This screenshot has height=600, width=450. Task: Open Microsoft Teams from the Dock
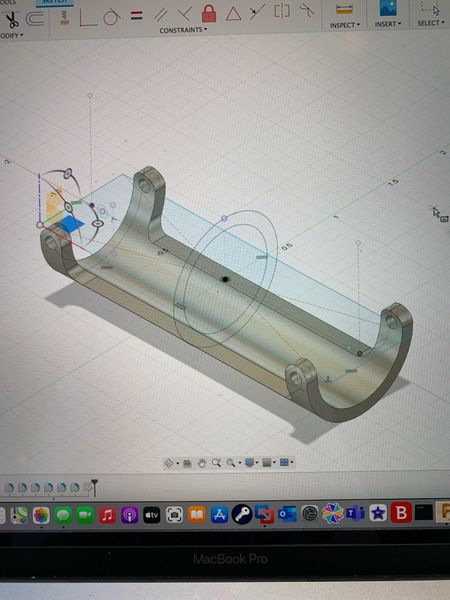(x=355, y=513)
